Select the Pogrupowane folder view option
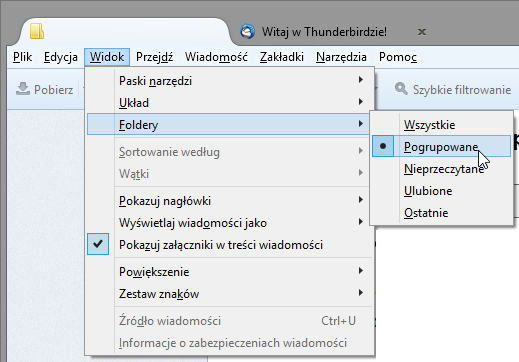The width and height of the screenshot is (519, 362). click(x=441, y=146)
